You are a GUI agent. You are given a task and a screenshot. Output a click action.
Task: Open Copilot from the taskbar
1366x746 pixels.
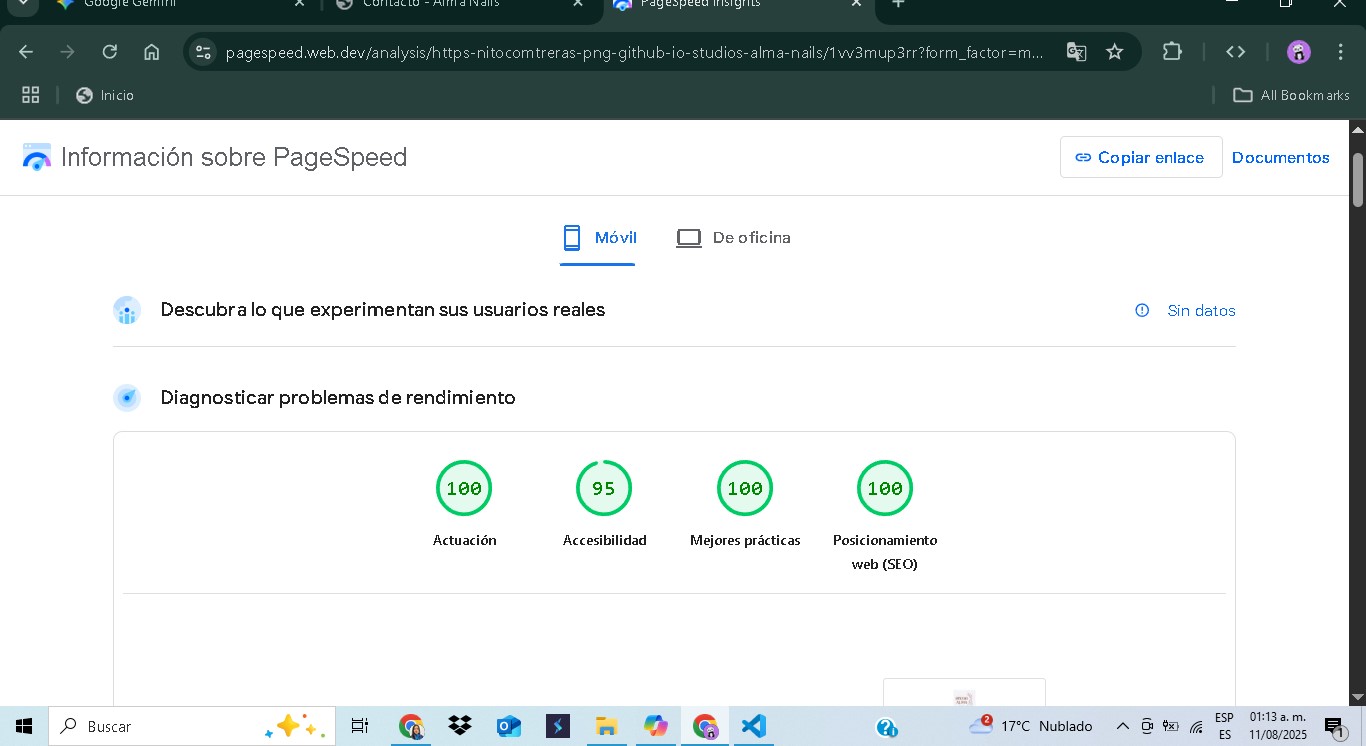(655, 726)
